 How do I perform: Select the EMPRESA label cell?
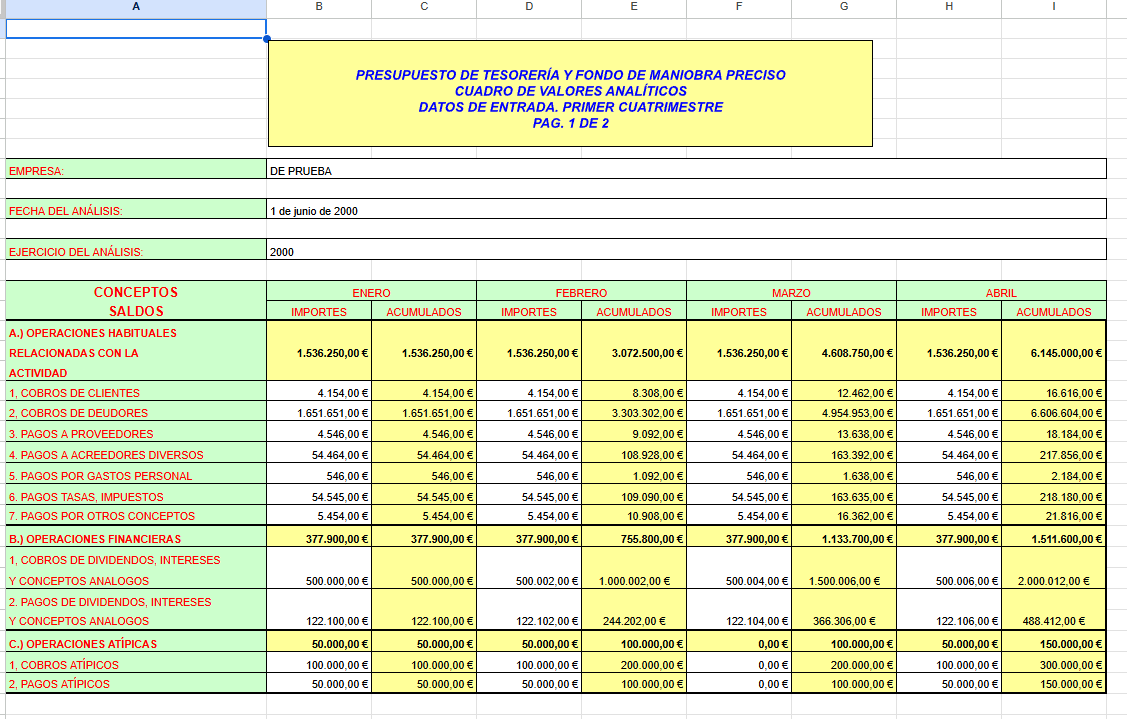tap(136, 171)
